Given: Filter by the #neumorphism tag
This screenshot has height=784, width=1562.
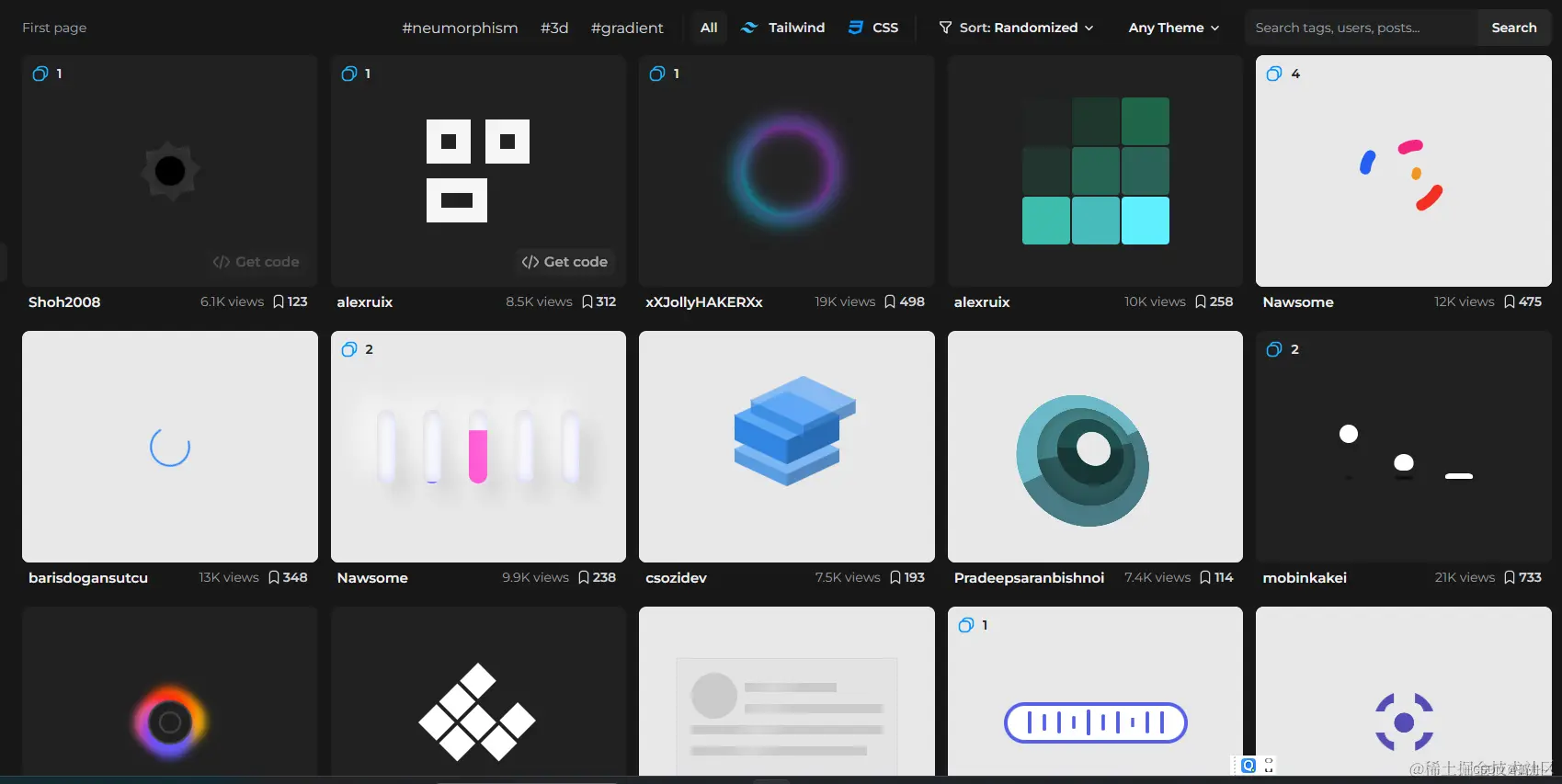Looking at the screenshot, I should point(460,28).
